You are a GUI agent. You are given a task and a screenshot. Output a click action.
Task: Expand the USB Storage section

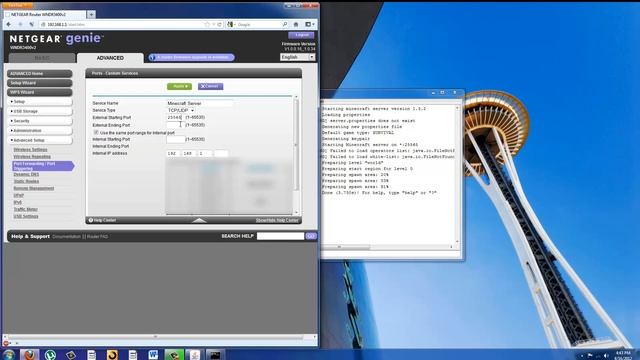click(x=40, y=111)
